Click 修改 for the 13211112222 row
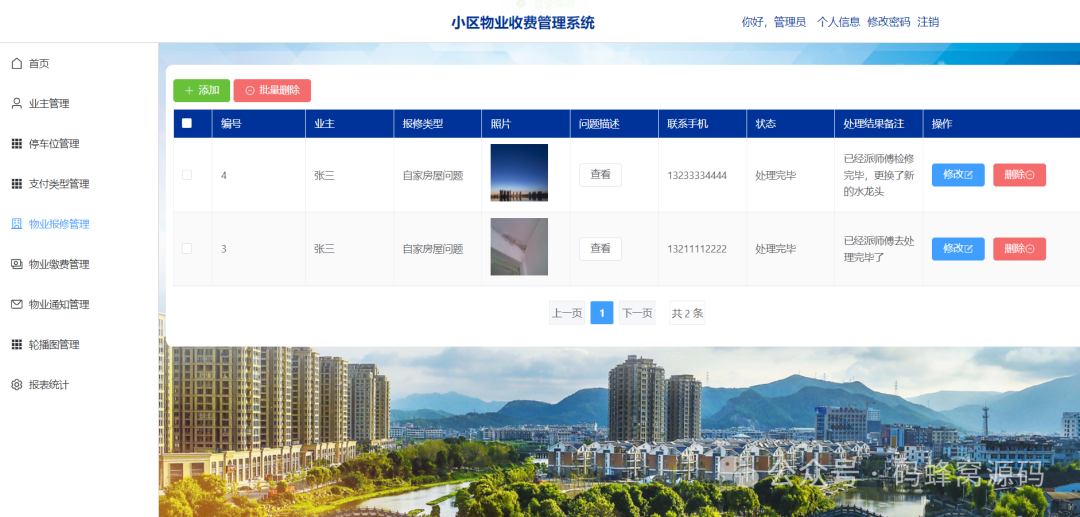1080x517 pixels. pyautogui.click(x=958, y=249)
